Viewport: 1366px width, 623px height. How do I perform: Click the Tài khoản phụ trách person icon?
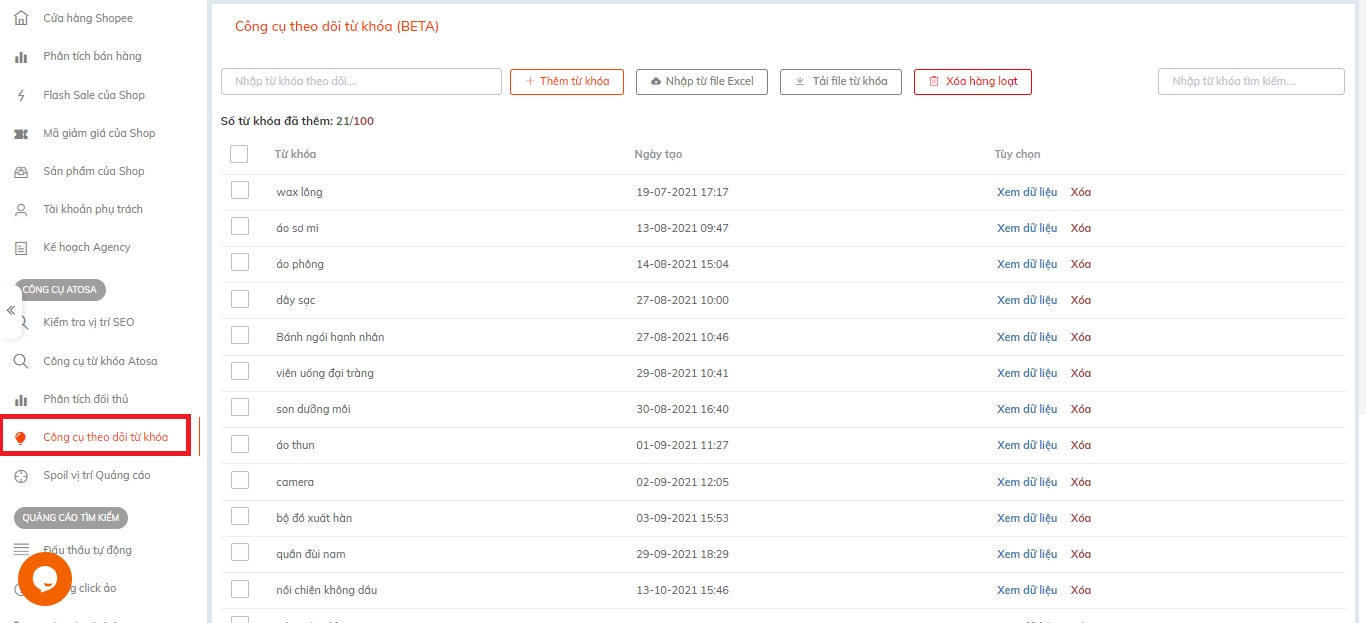pos(21,209)
